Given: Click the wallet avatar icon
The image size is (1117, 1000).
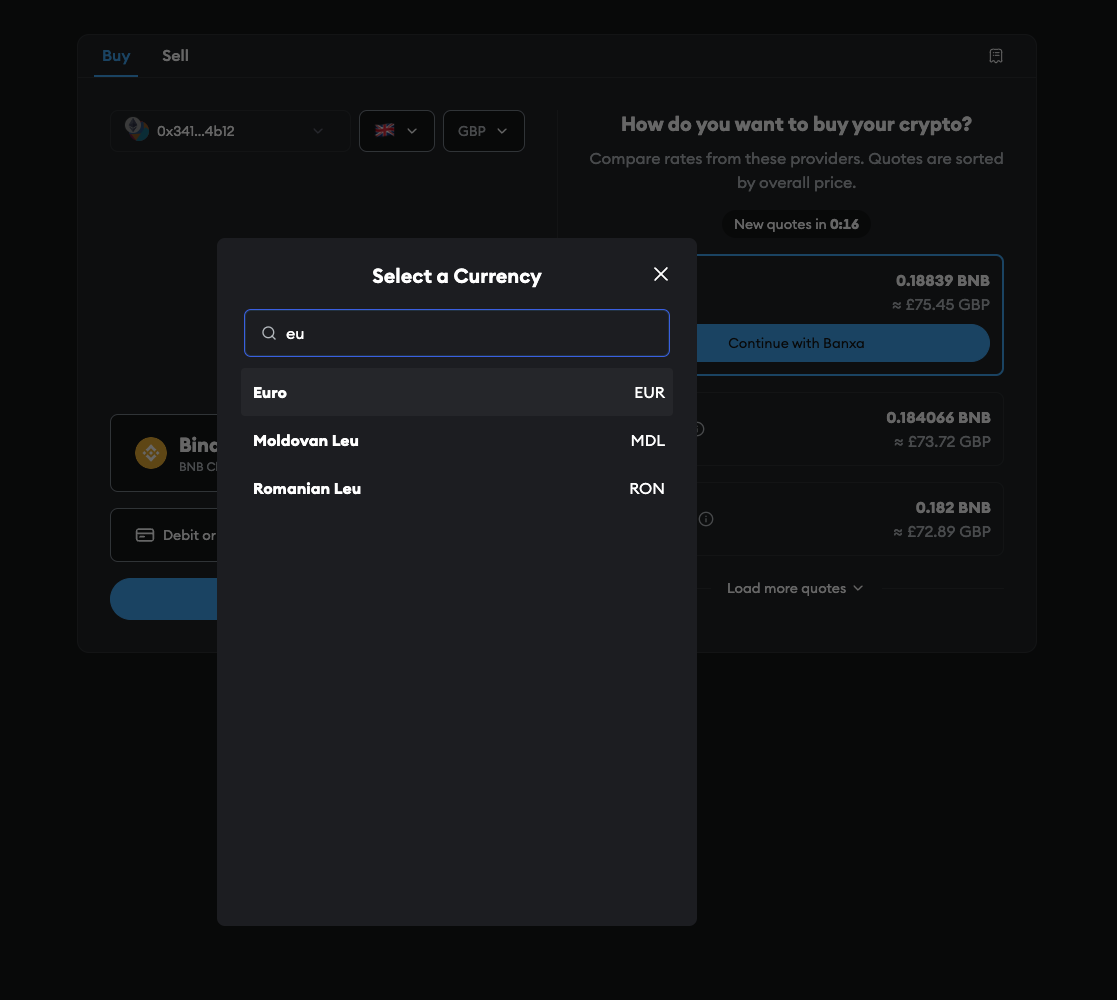Looking at the screenshot, I should (x=137, y=130).
